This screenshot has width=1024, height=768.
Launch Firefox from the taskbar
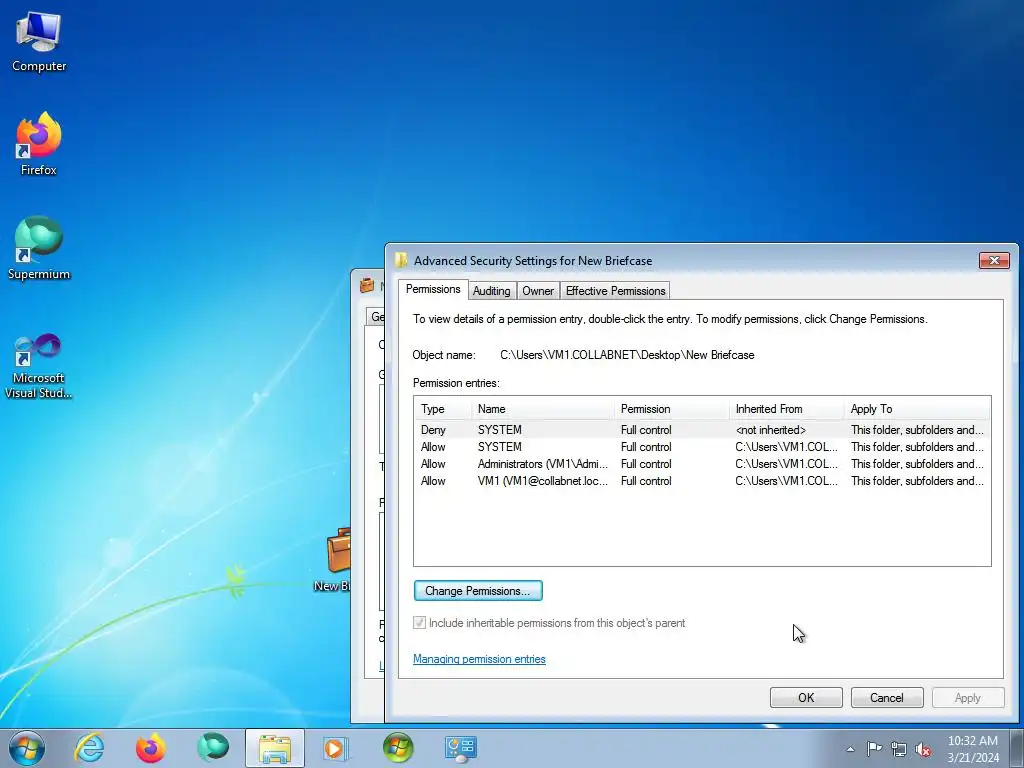click(x=150, y=748)
